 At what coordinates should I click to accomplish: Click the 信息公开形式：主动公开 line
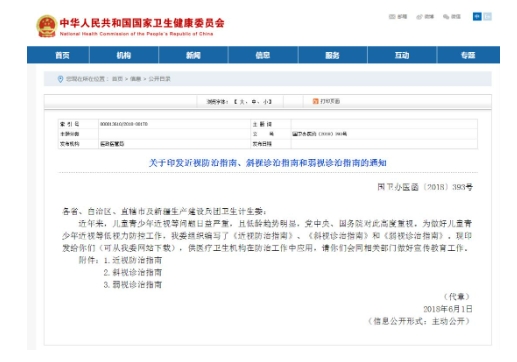pyautogui.click(x=419, y=321)
